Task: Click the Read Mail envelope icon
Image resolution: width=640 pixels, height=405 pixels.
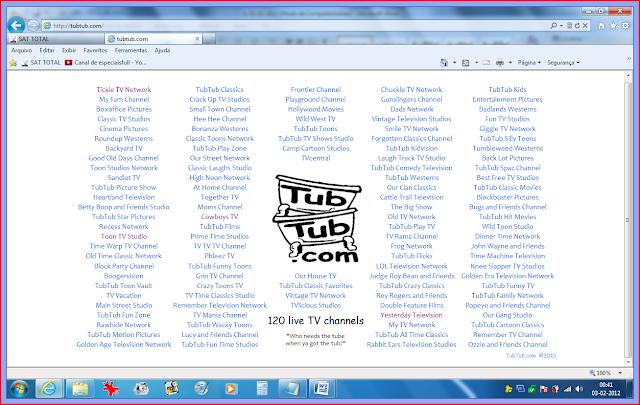Action: (486, 63)
